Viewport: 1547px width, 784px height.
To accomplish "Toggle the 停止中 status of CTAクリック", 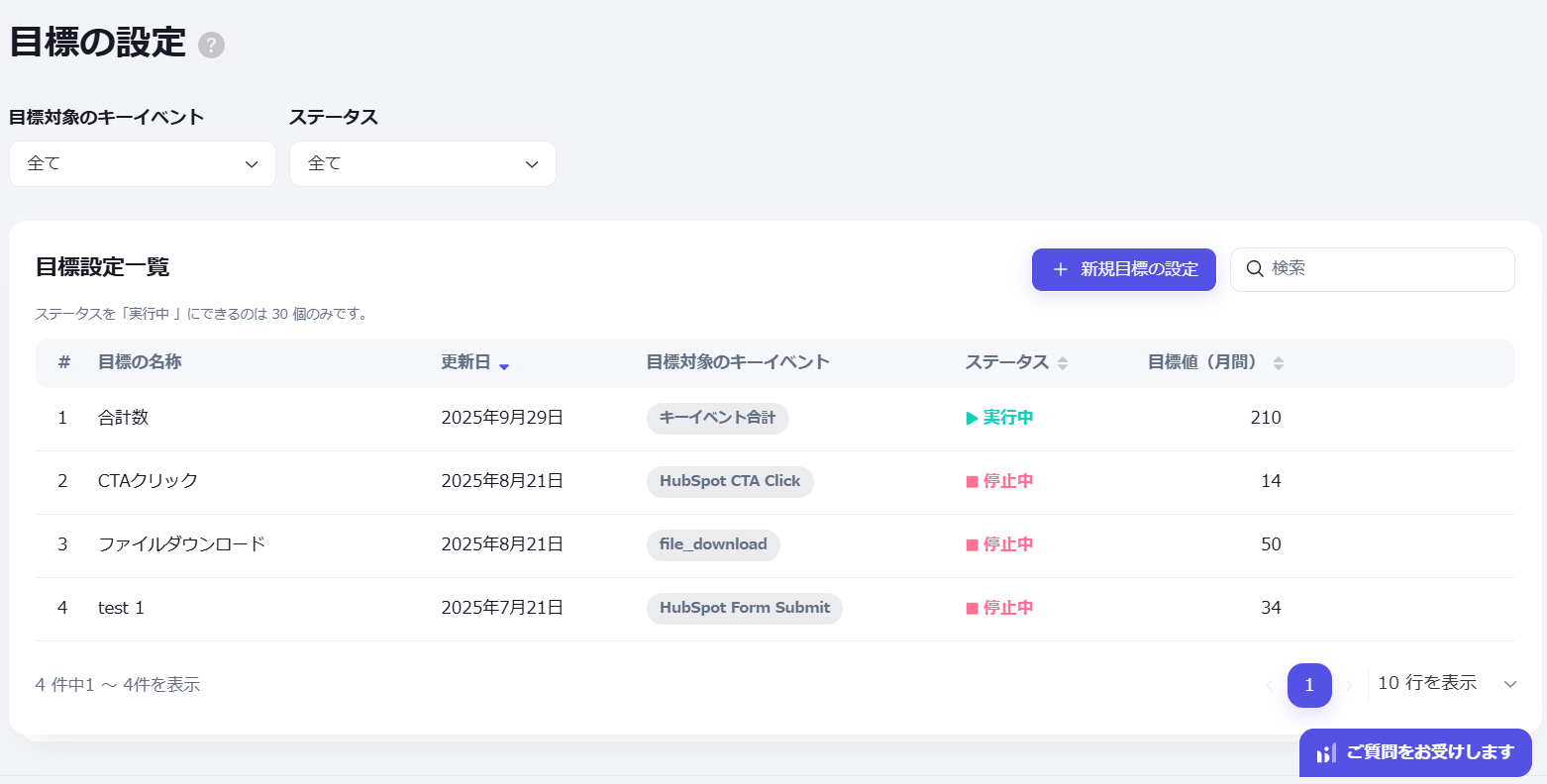I will [x=1000, y=481].
